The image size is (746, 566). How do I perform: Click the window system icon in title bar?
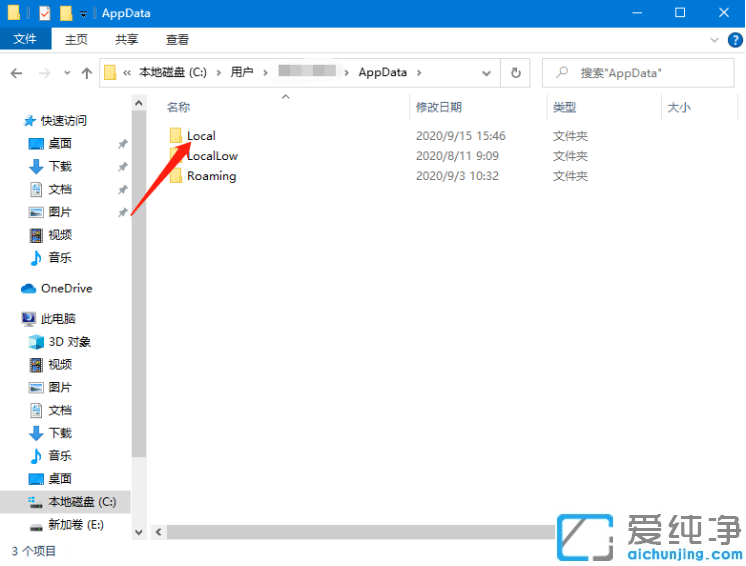coord(13,13)
